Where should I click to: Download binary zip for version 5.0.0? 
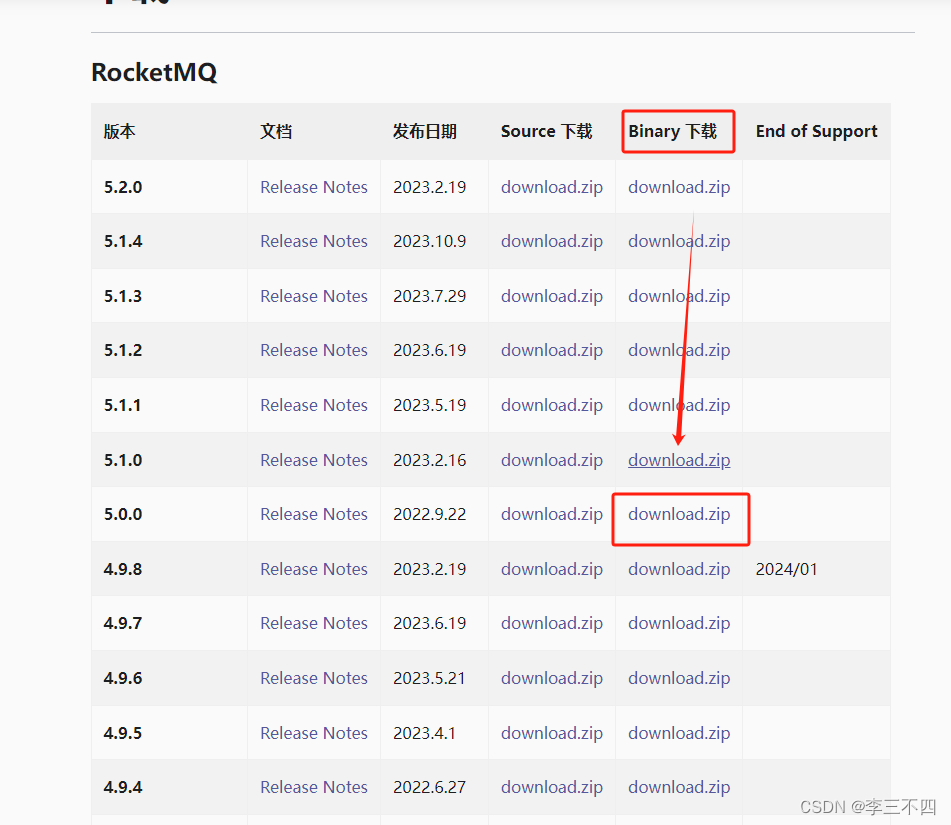click(x=679, y=514)
